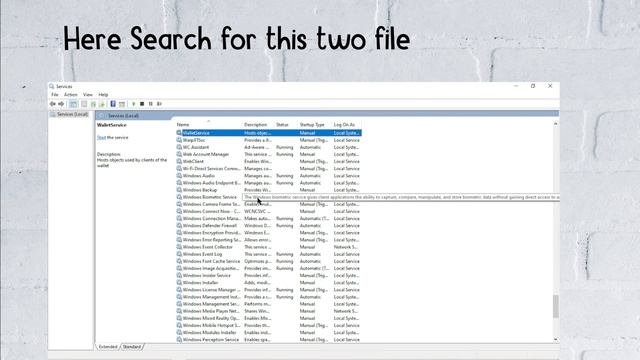640x360 pixels.
Task: Click the gear icon beside Windows Audio
Action: [x=179, y=176]
